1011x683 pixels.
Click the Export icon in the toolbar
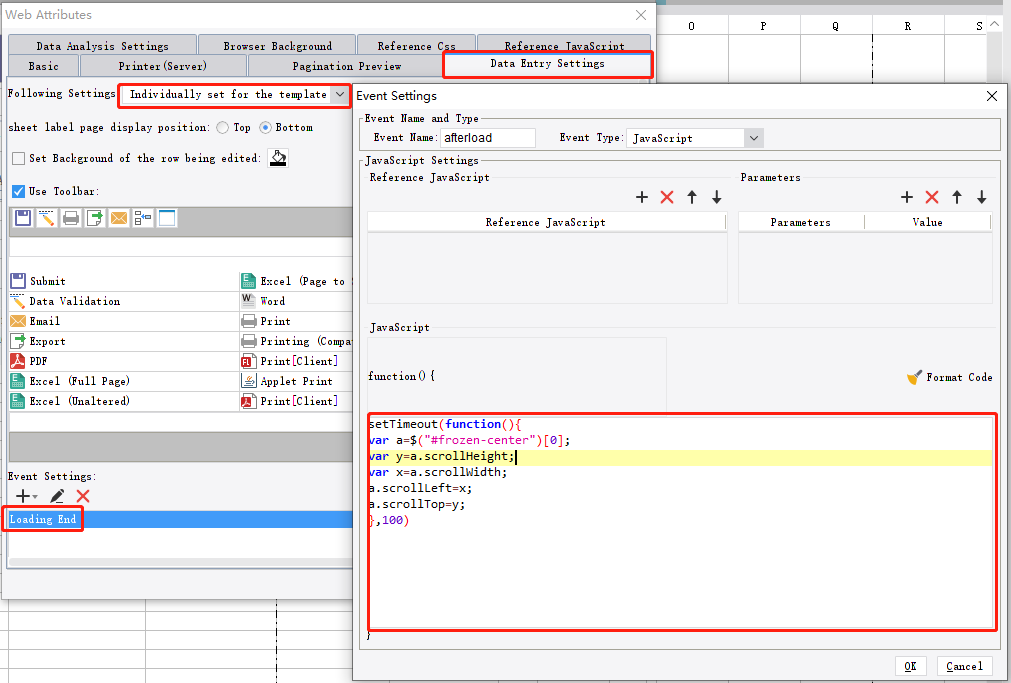point(94,217)
